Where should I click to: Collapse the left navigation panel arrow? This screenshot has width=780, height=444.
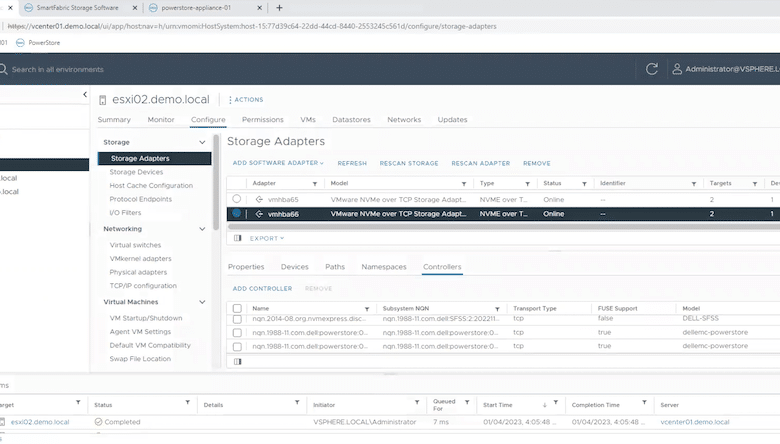(85, 94)
